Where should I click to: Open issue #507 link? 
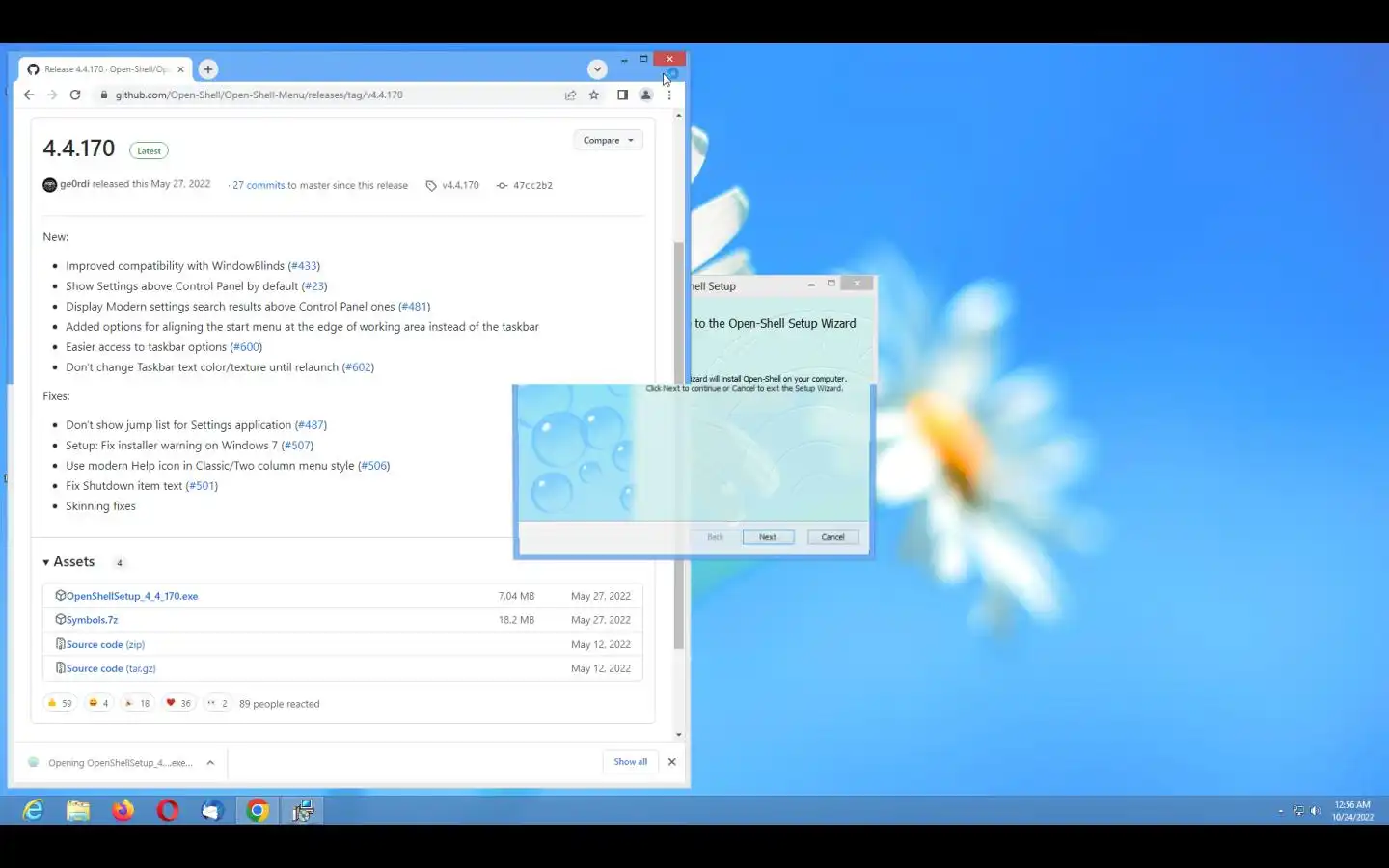(x=297, y=446)
